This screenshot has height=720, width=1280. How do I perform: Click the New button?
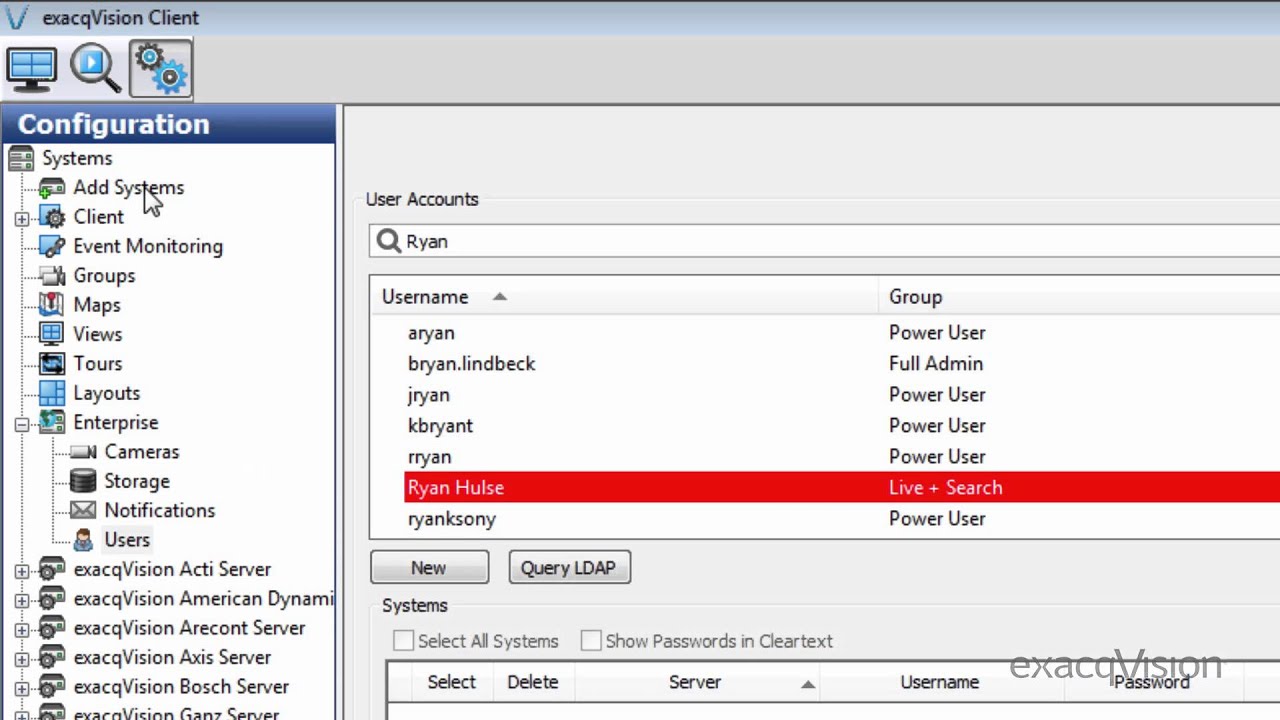pyautogui.click(x=429, y=567)
